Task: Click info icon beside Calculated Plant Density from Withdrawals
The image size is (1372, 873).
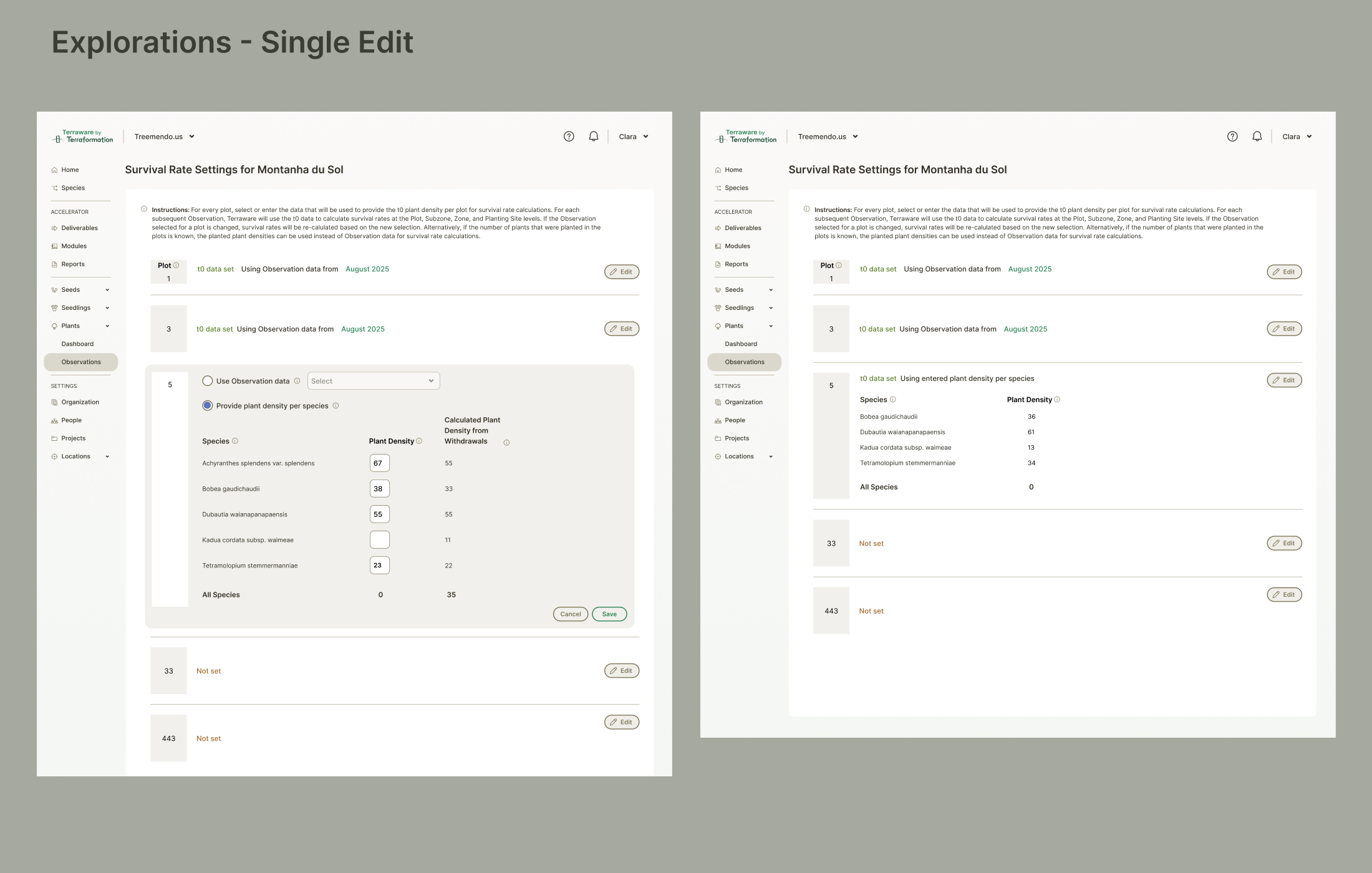Action: [x=506, y=443]
